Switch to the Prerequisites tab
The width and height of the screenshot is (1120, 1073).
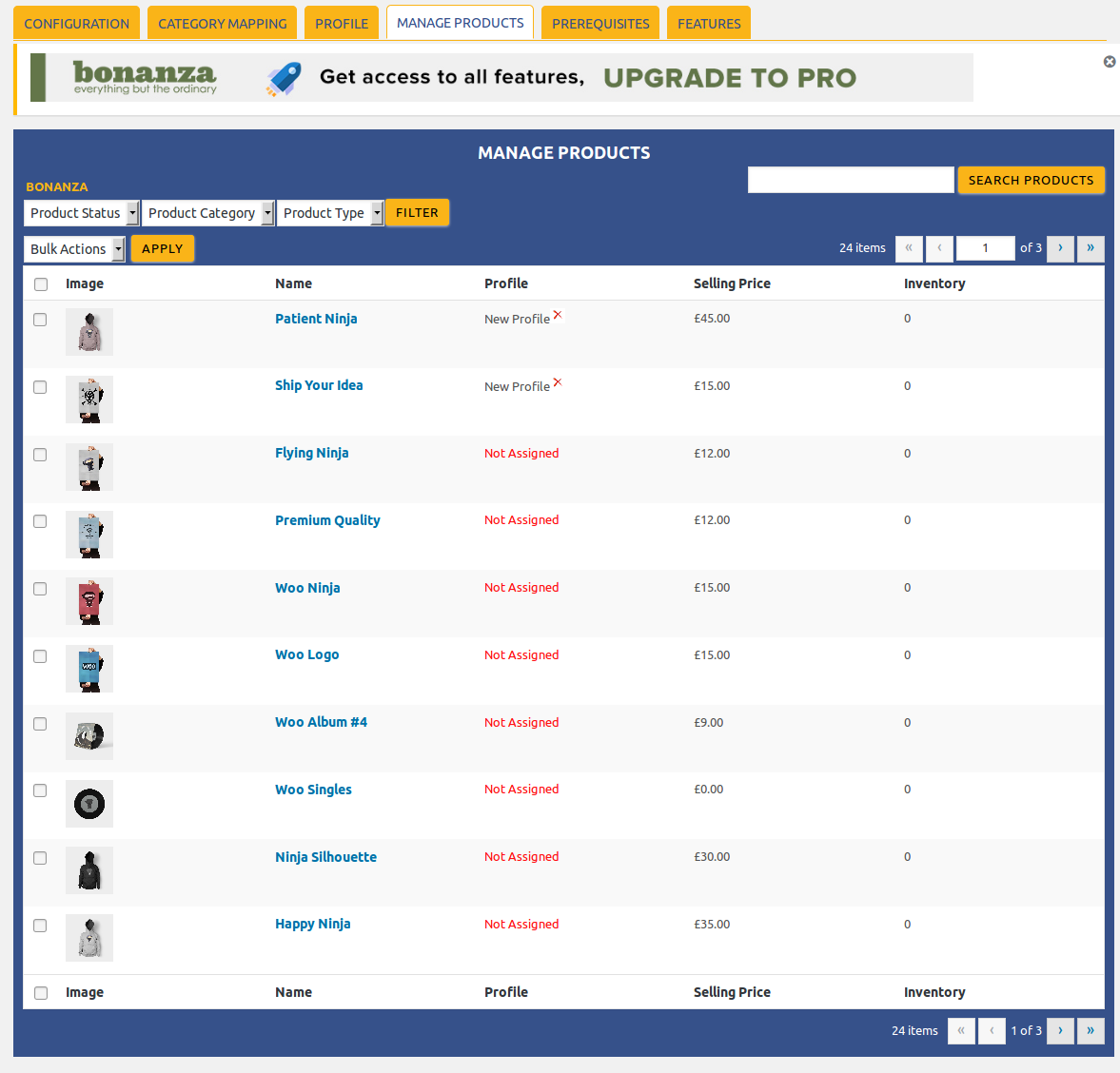[600, 24]
